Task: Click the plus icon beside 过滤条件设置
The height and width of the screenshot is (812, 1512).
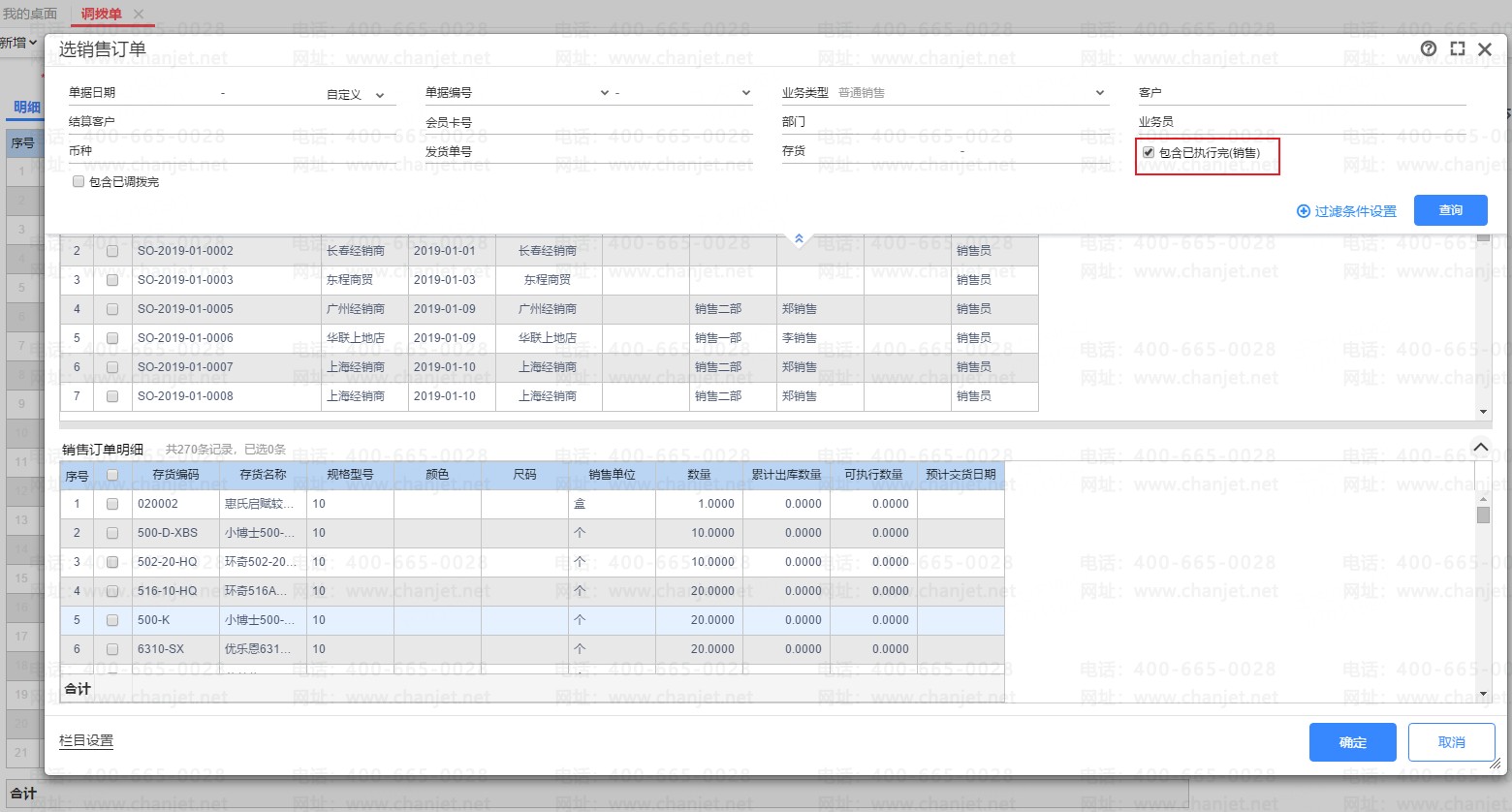Action: pos(1304,211)
